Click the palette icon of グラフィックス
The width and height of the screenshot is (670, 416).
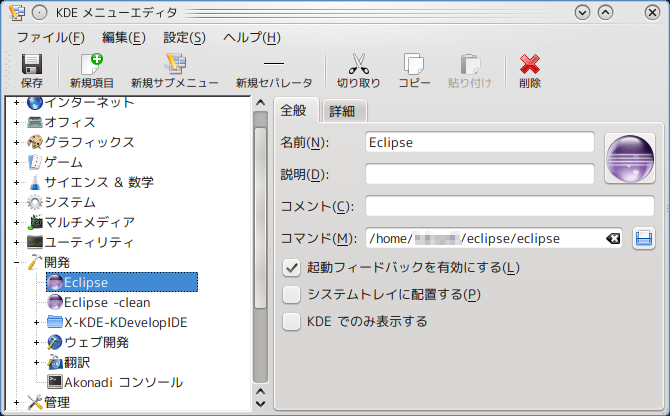click(x=35, y=142)
